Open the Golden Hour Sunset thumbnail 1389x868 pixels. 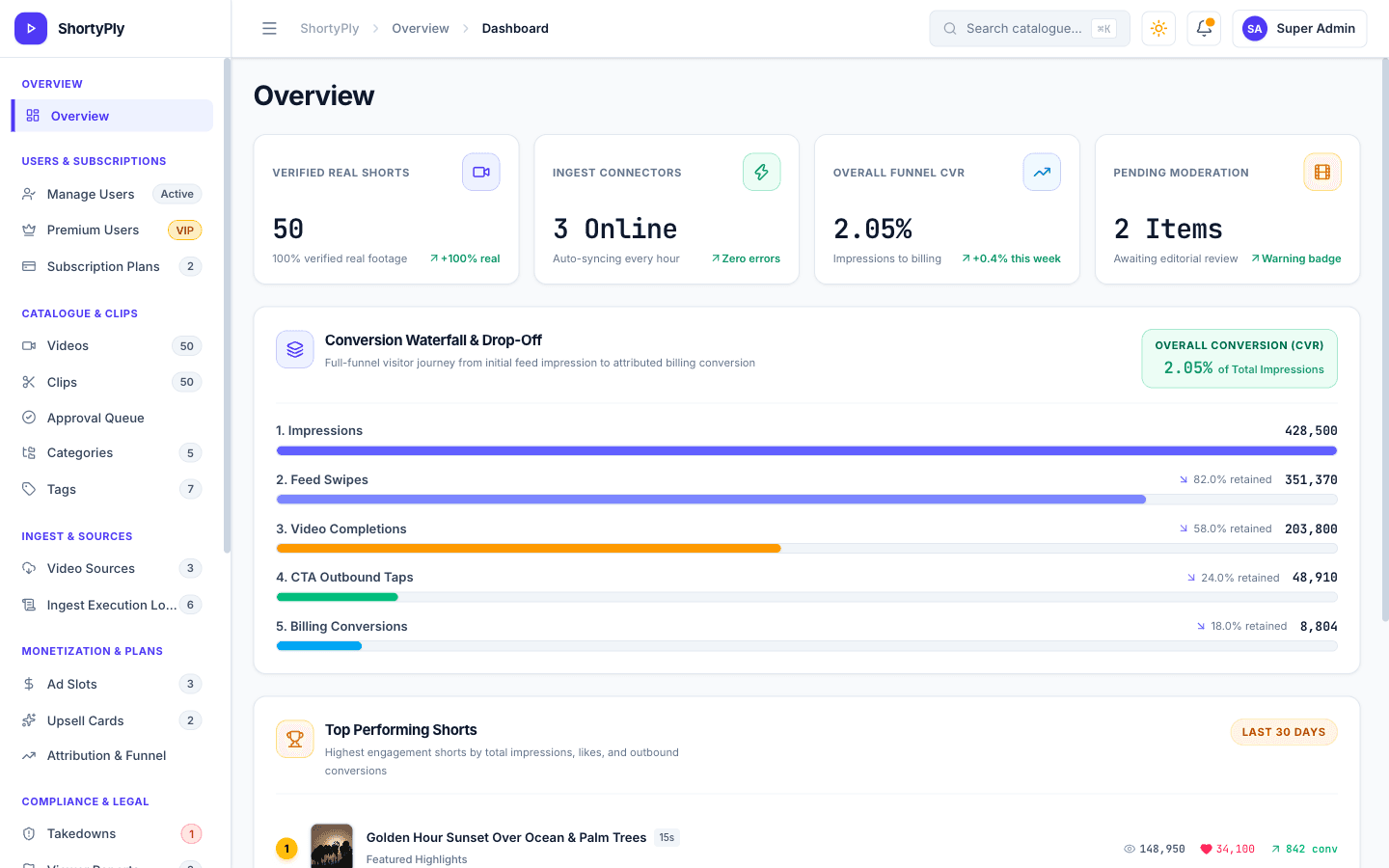tap(332, 847)
